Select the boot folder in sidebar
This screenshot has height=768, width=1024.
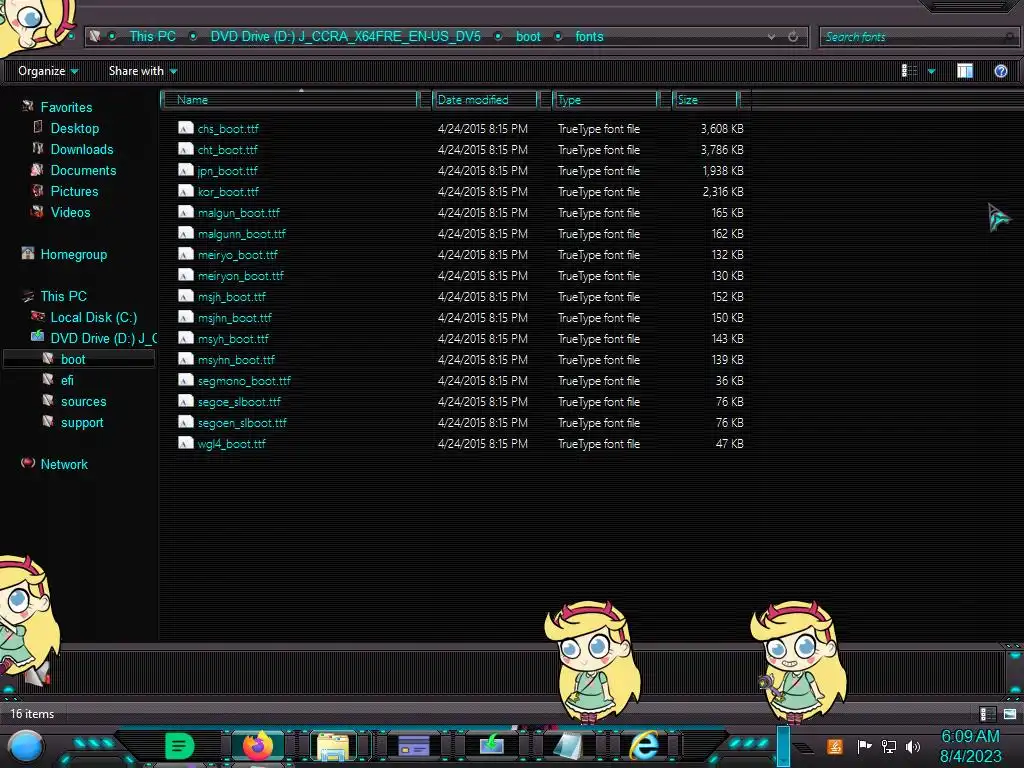point(73,359)
